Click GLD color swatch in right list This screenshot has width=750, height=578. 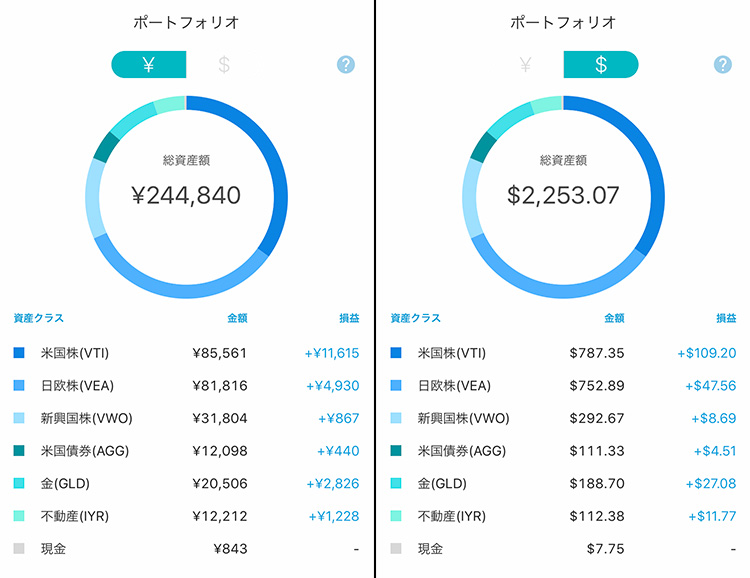point(396,483)
